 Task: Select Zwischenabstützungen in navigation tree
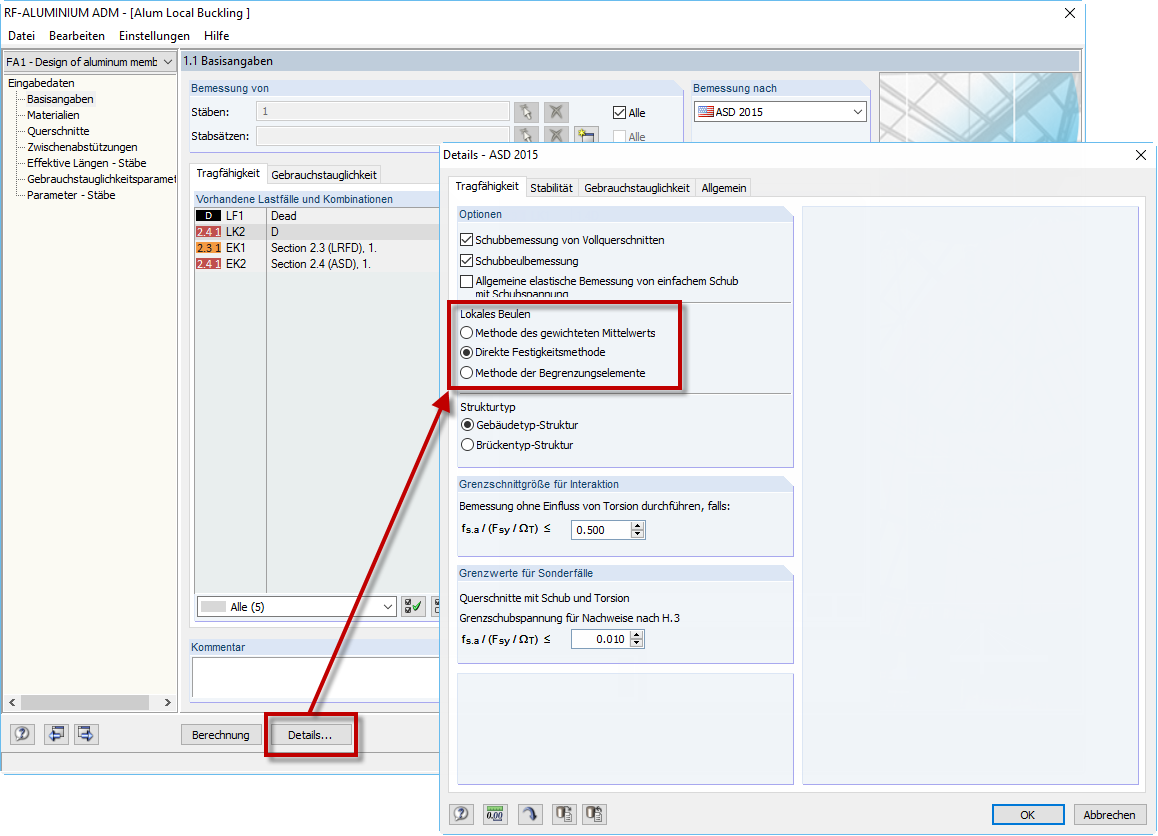coord(82,147)
